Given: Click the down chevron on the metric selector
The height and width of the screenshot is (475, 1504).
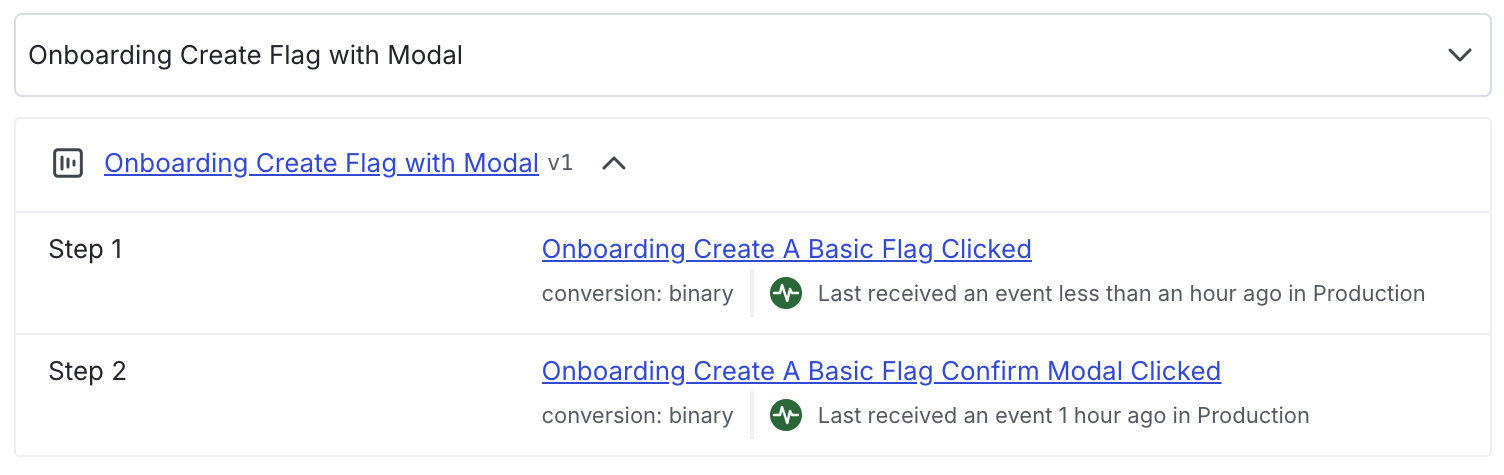Looking at the screenshot, I should (1460, 55).
